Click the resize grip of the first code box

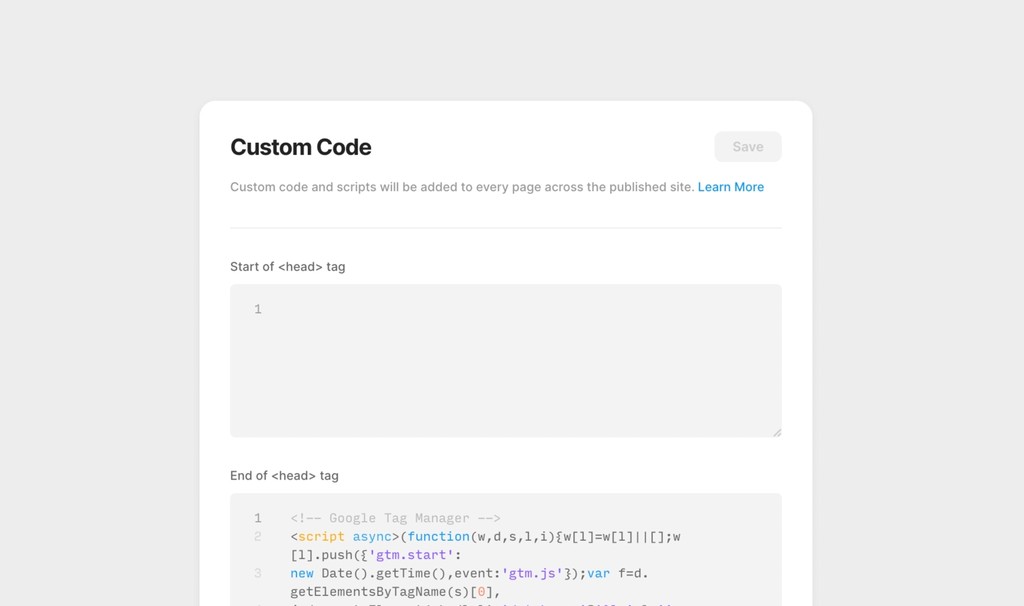[x=777, y=430]
